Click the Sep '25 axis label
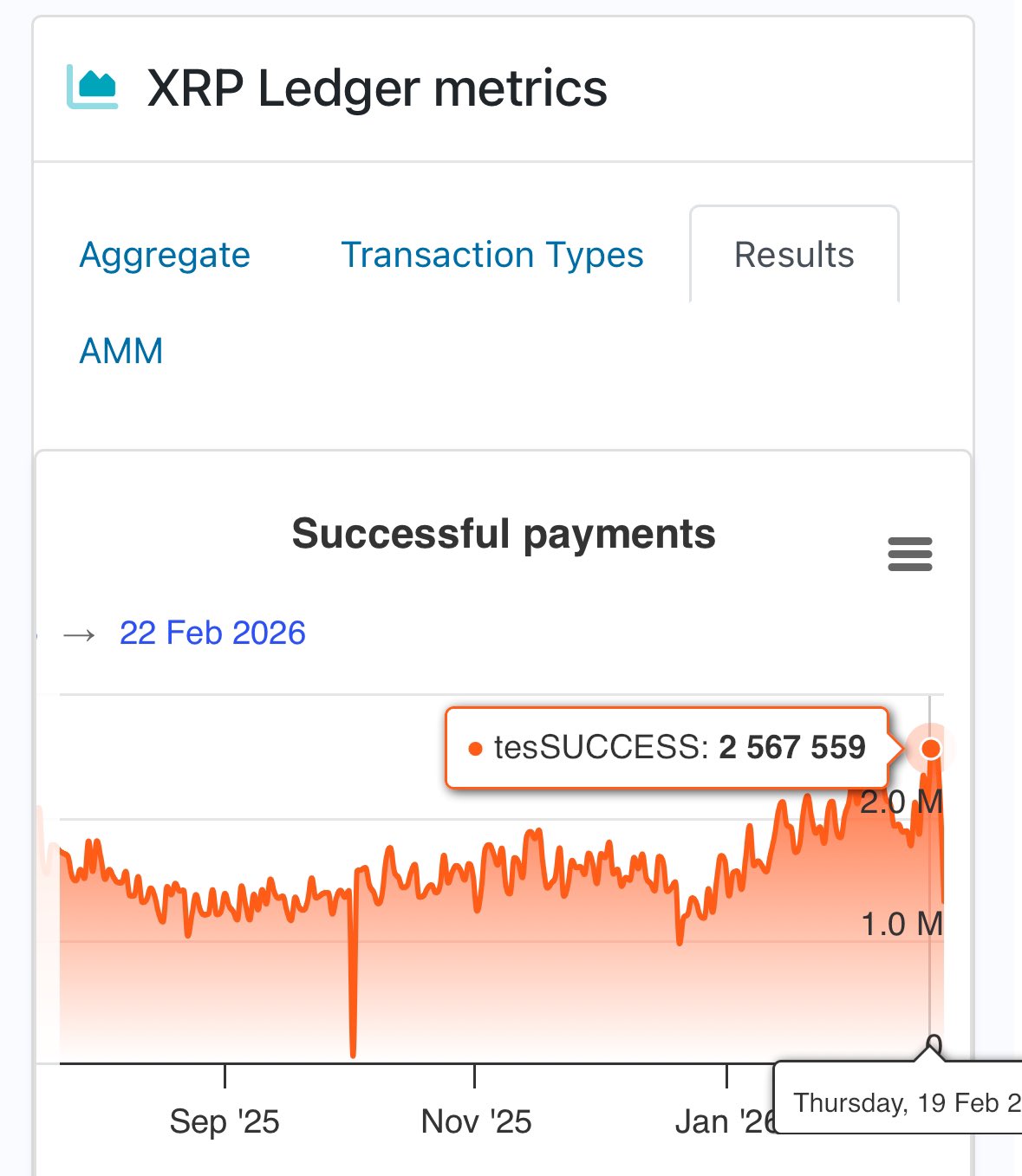Image resolution: width=1022 pixels, height=1176 pixels. 225,1121
